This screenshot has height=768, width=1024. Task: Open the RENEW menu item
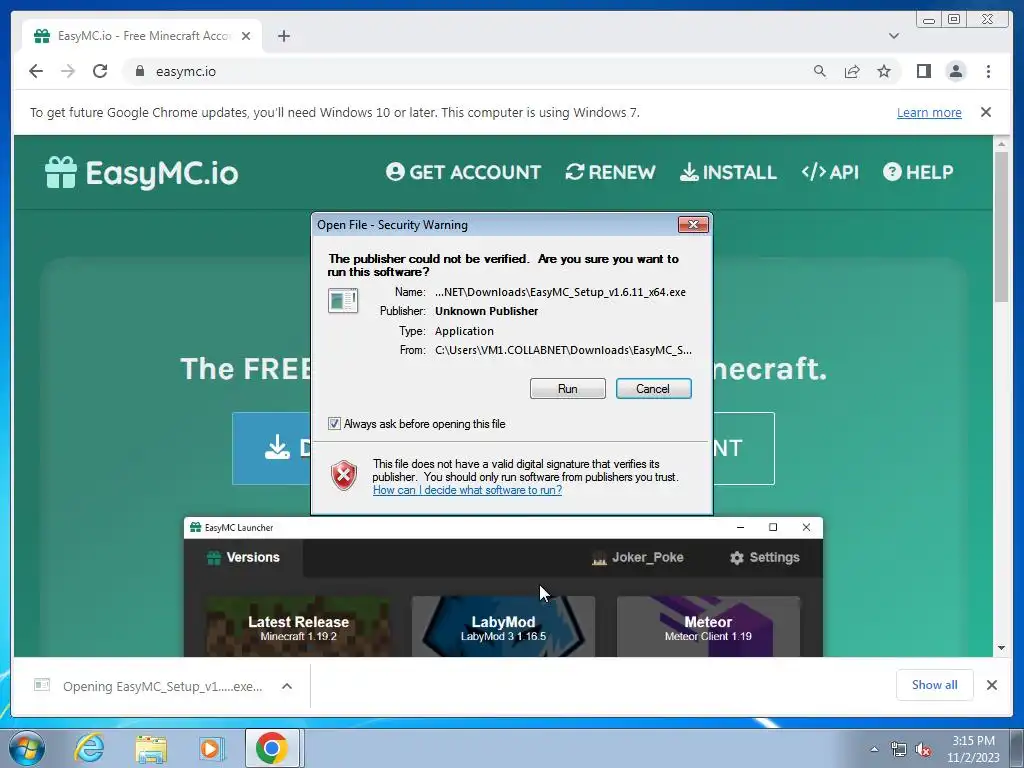(611, 172)
